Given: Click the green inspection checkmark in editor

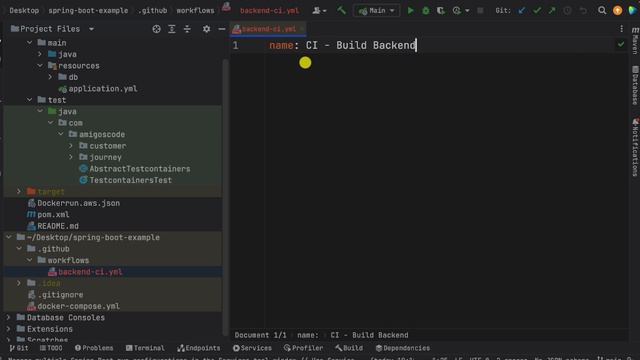Looking at the screenshot, I should pyautogui.click(x=621, y=44).
